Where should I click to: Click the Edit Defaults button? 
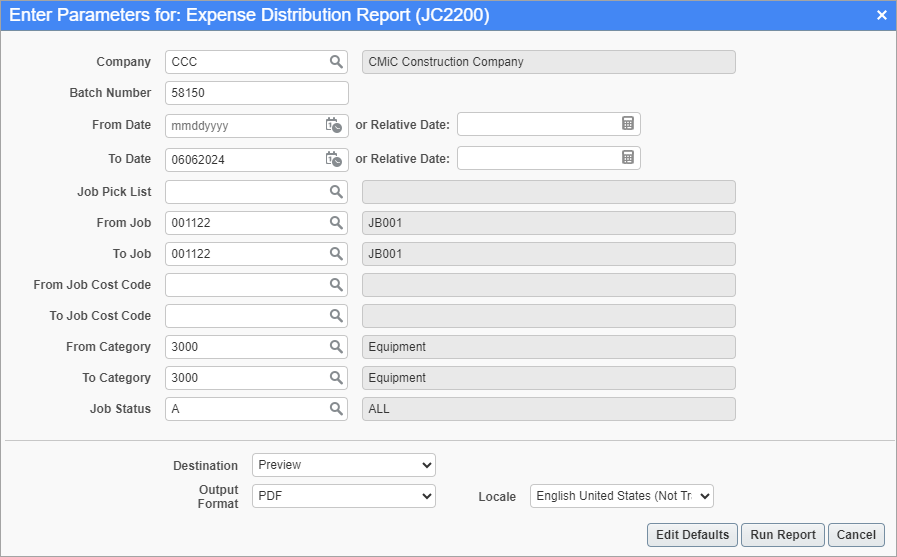693,535
